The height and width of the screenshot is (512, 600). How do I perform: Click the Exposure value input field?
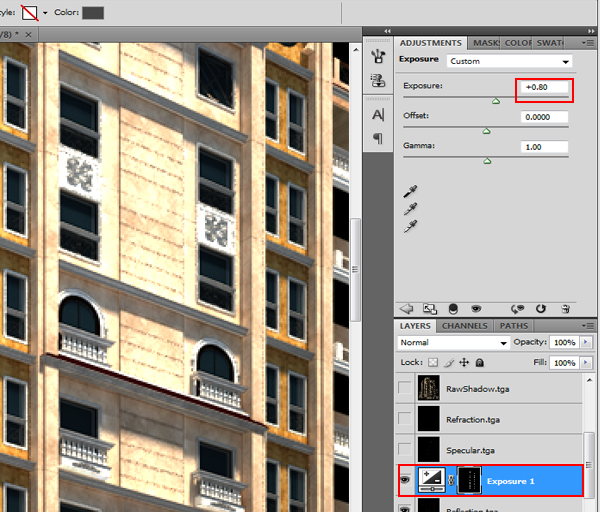545,88
